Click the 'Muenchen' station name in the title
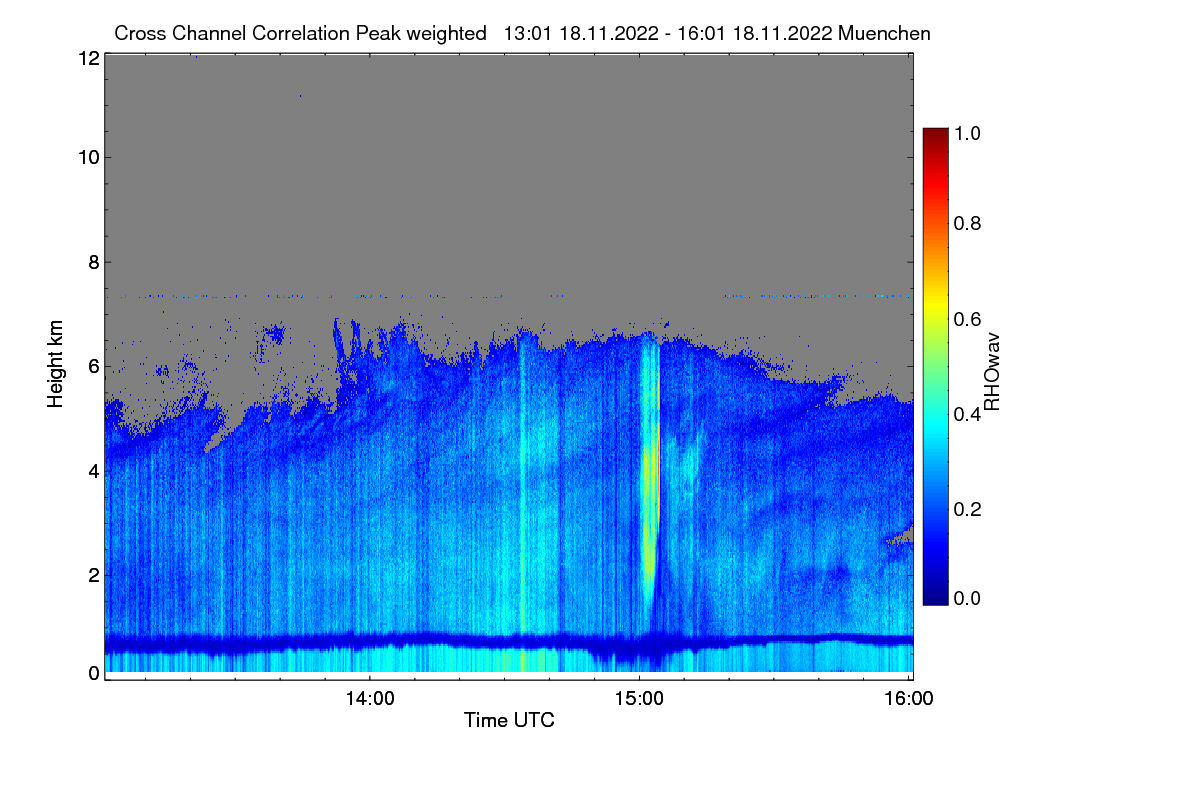The height and width of the screenshot is (800, 1200). tap(886, 33)
